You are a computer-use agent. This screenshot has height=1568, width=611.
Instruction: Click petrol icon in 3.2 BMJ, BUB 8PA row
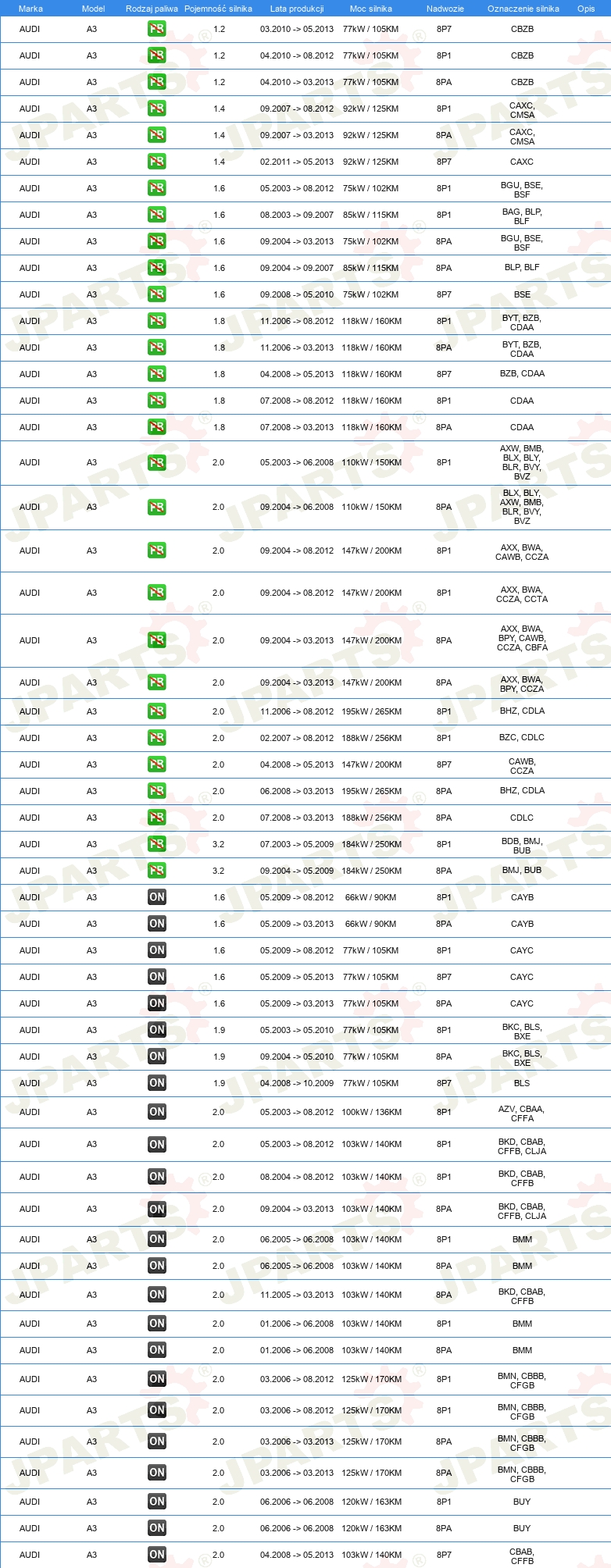[157, 871]
